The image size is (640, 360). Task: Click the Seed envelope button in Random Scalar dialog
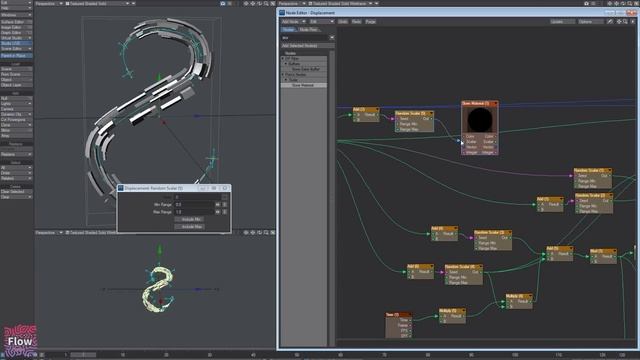click(224, 197)
